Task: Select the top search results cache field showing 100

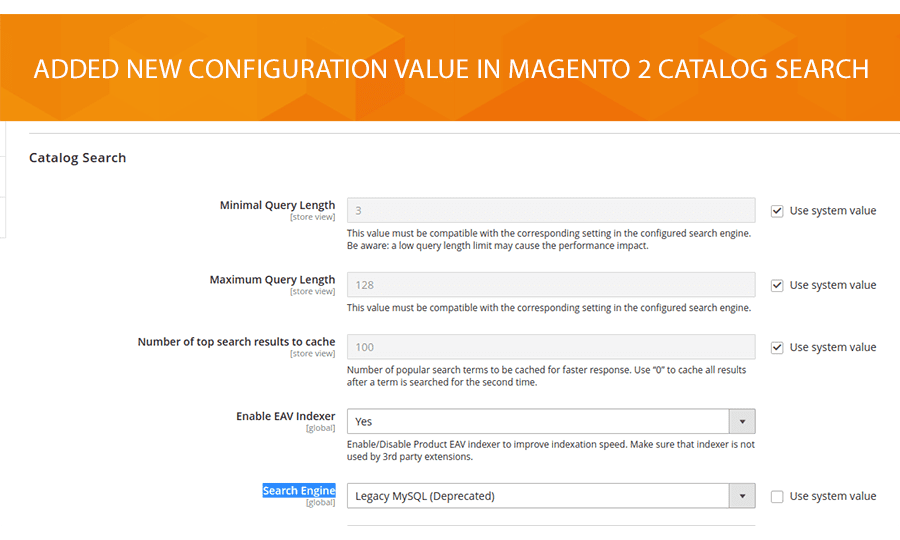Action: click(x=550, y=347)
